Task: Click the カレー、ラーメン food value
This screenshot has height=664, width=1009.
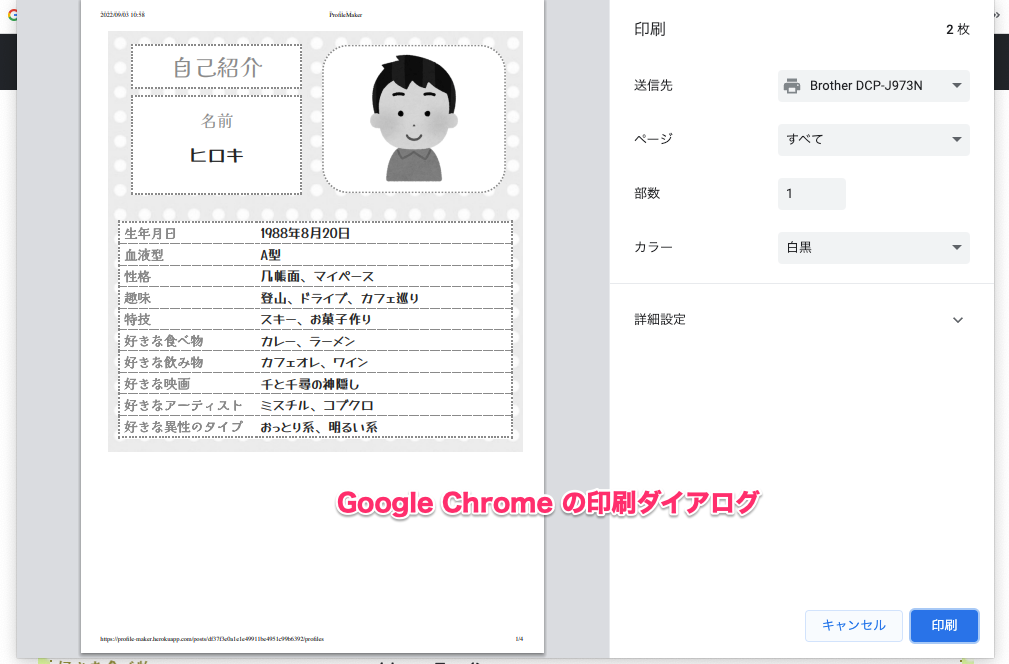Action: tap(308, 341)
